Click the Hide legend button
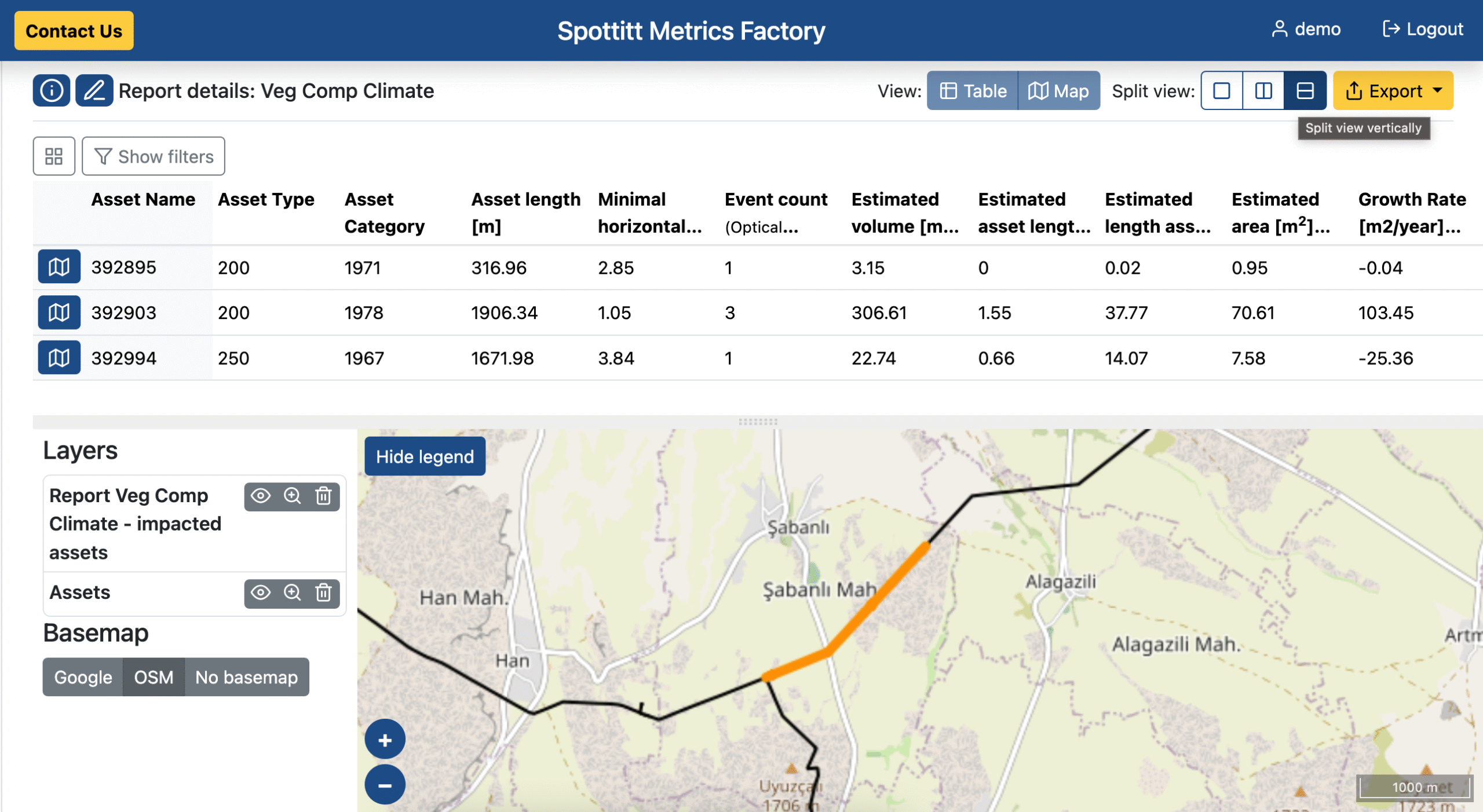The width and height of the screenshot is (1483, 812). tap(425, 456)
